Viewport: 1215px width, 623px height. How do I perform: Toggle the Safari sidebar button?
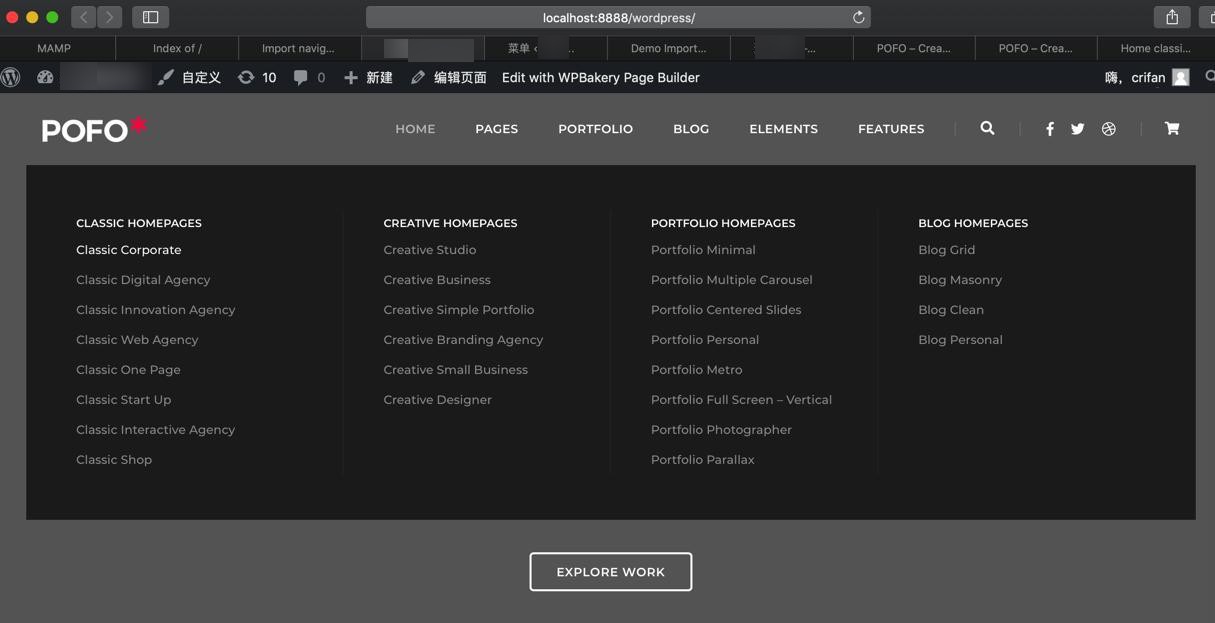pos(151,17)
